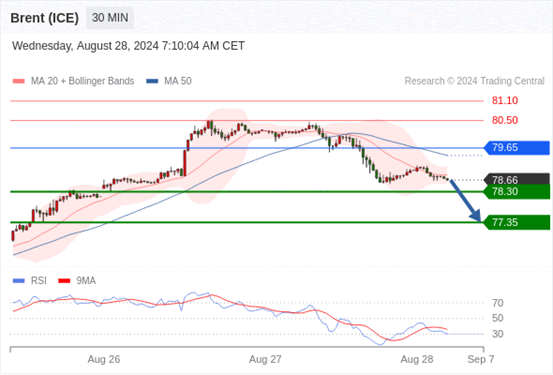Click the green 78.30 support price tag
Viewport: 553px width, 375px height.
click(517, 192)
